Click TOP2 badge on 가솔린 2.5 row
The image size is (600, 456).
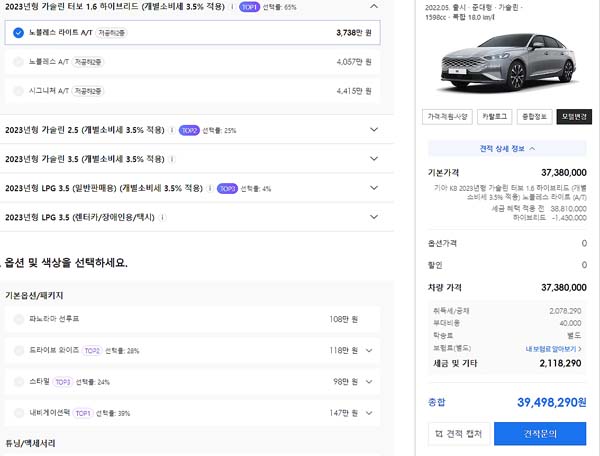tap(189, 130)
